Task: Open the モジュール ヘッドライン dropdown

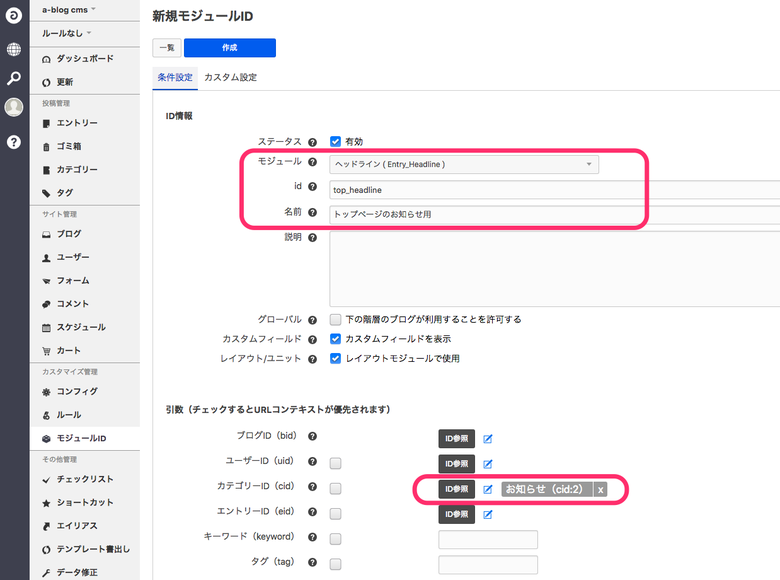Action: (464, 164)
